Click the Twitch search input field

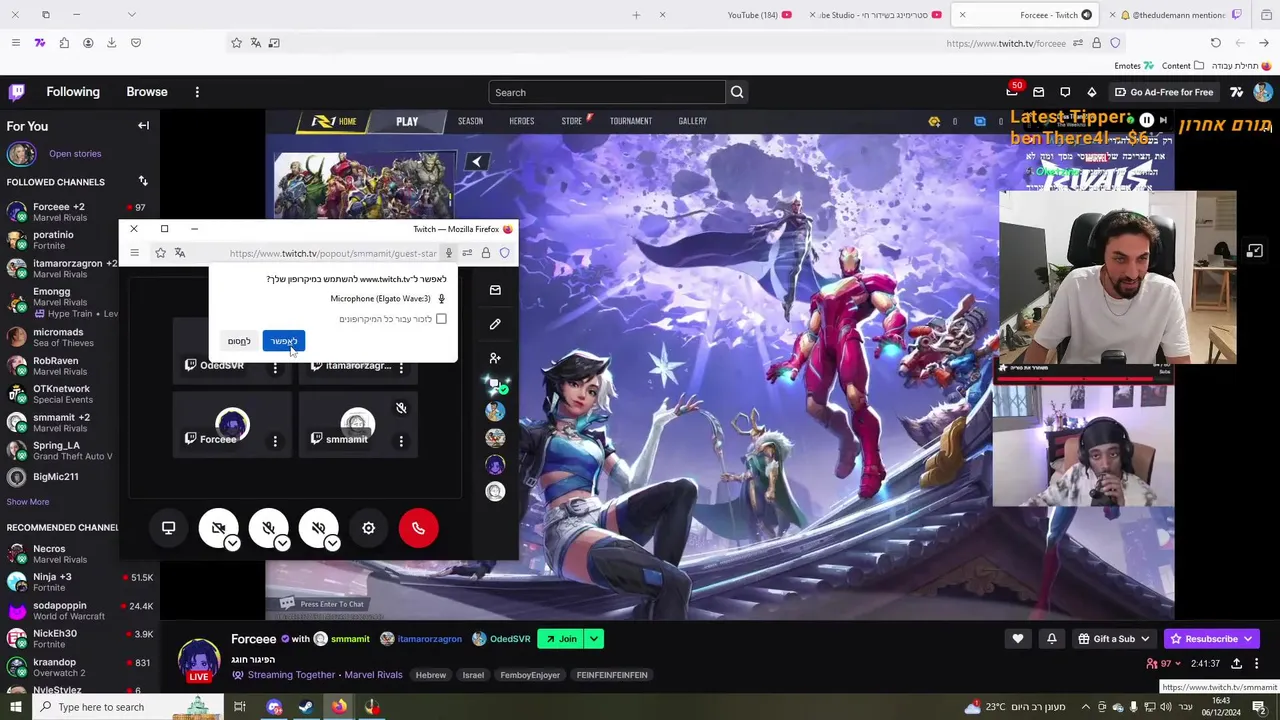pos(607,92)
